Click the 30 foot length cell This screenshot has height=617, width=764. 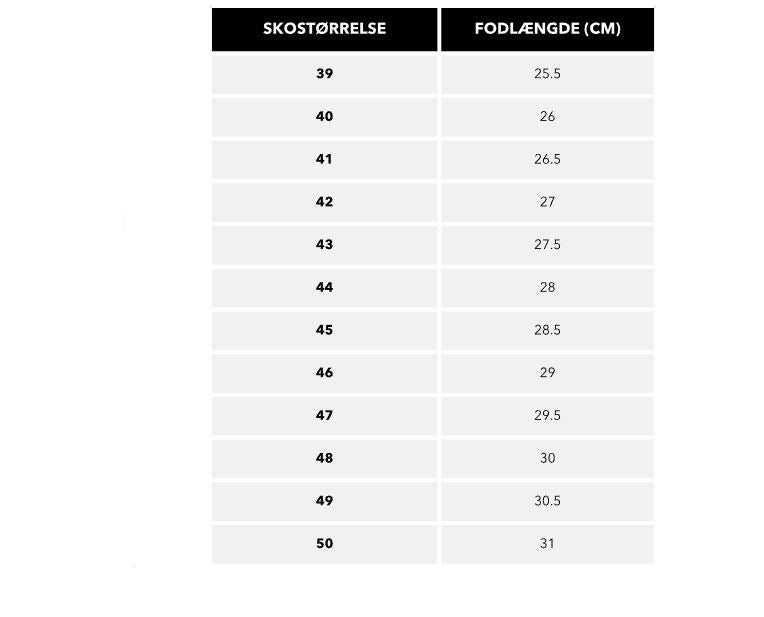(547, 458)
